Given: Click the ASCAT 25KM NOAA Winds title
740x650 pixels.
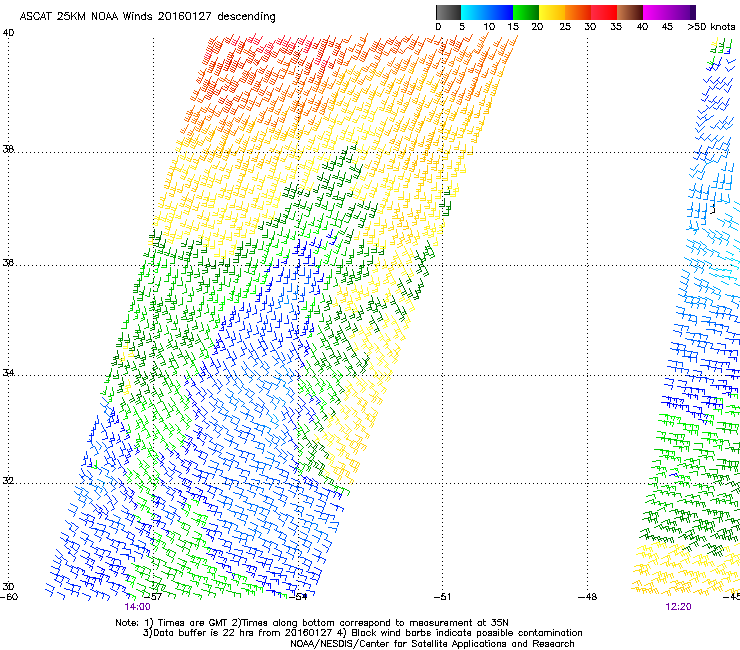Looking at the screenshot, I should pyautogui.click(x=147, y=16).
